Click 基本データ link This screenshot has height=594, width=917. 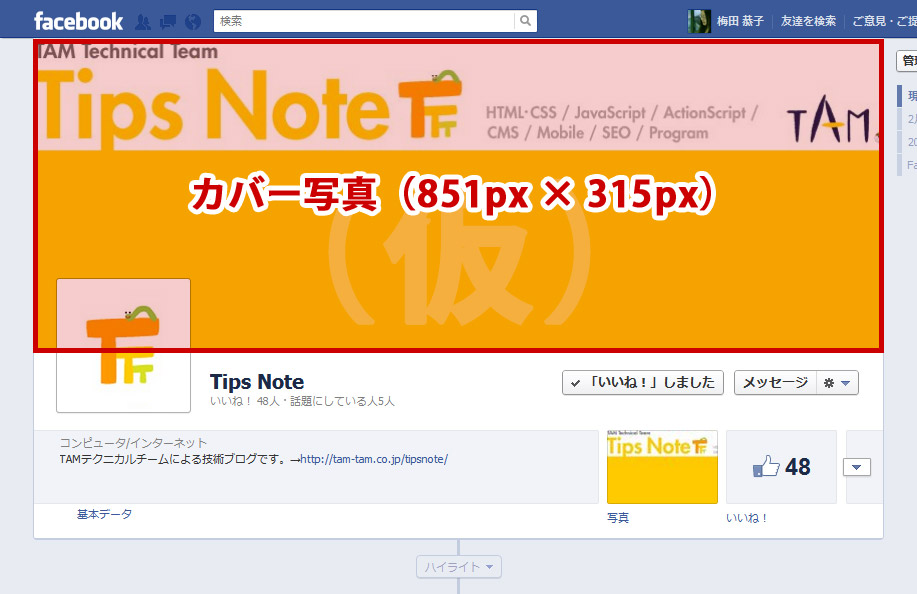point(104,514)
